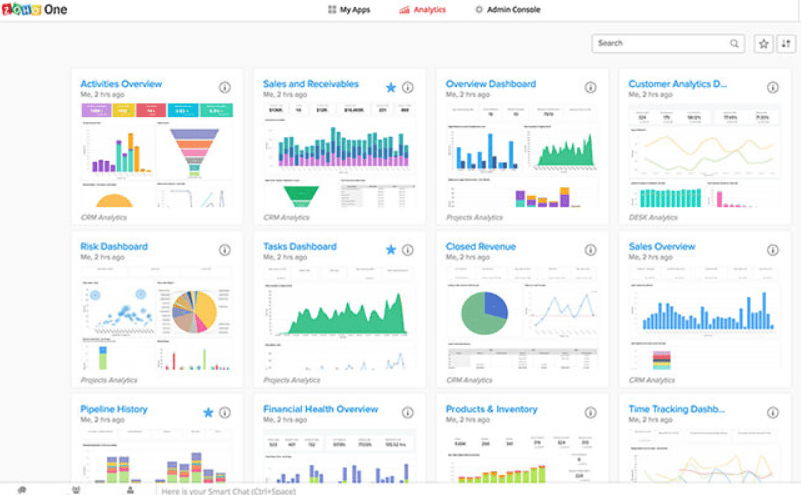Click the Sales and Receivables chart thumbnail
The image size is (801, 495).
click(x=340, y=155)
